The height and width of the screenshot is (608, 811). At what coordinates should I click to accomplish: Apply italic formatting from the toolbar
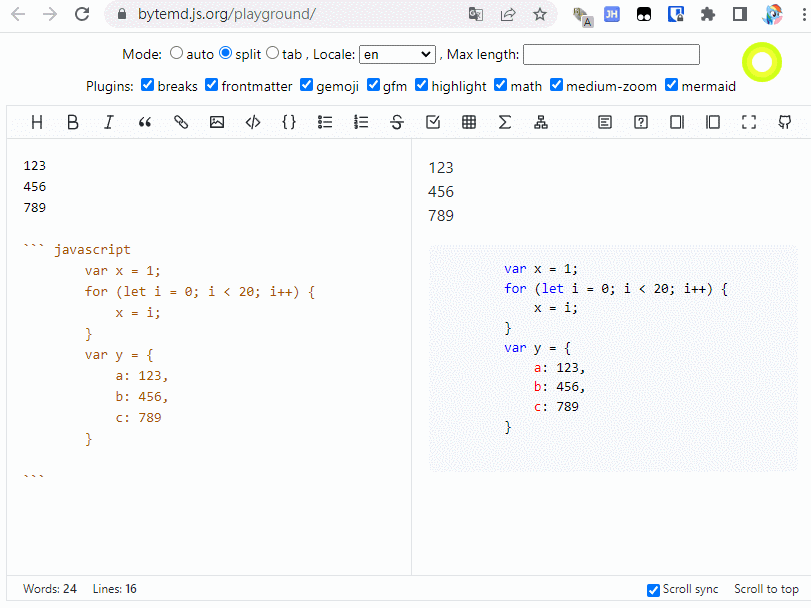(109, 123)
